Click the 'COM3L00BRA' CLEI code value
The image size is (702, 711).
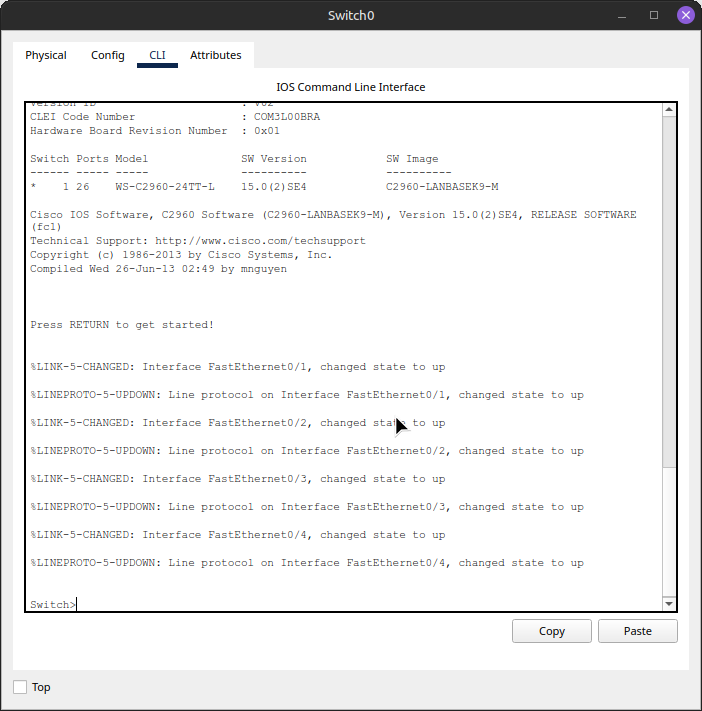pyautogui.click(x=287, y=117)
